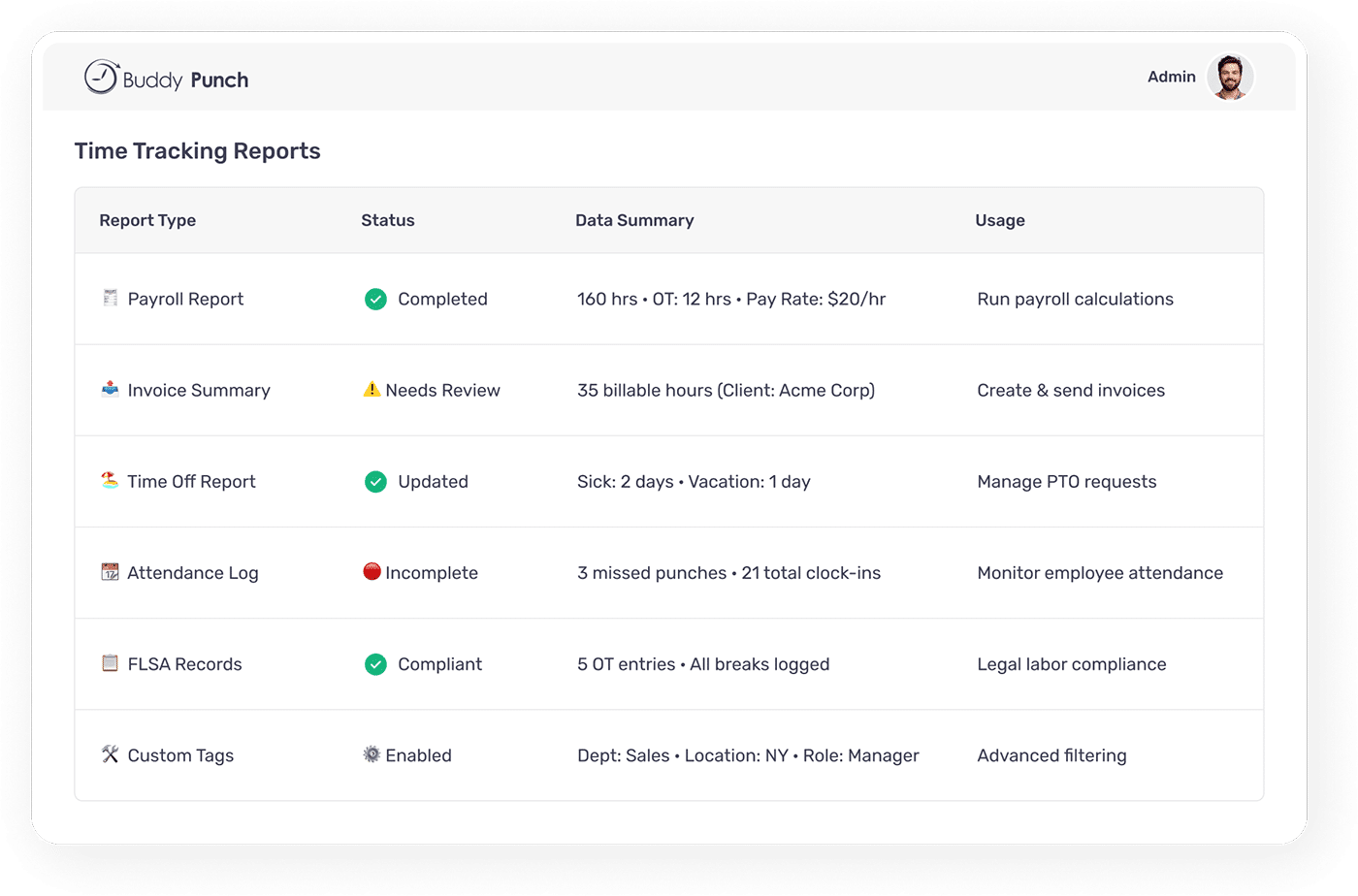This screenshot has width=1358, height=896.
Task: Toggle the Time Off Report updated status
Action: point(376,481)
